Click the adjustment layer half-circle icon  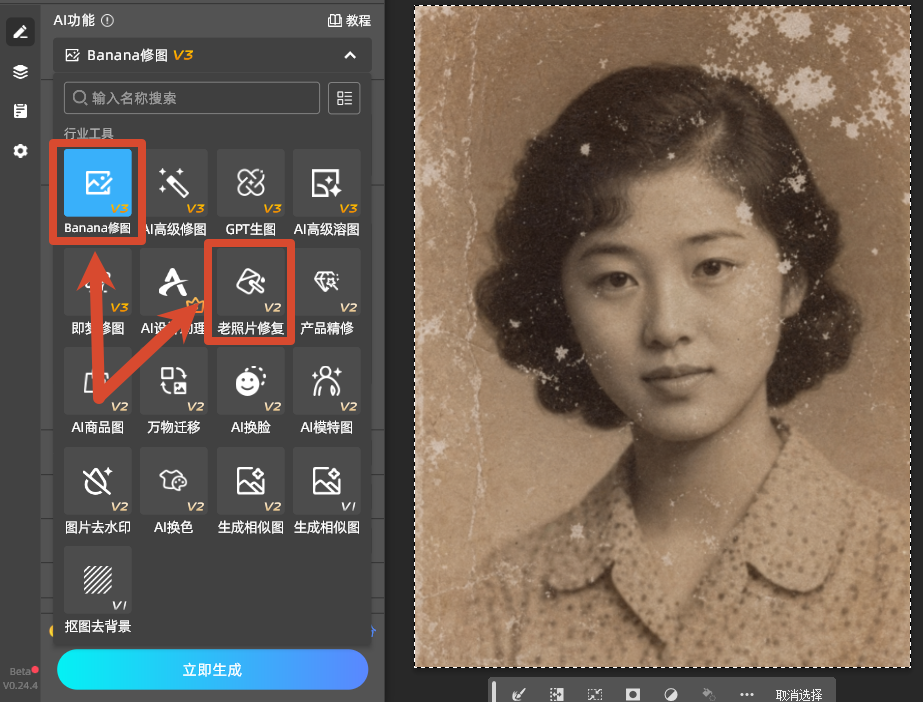(670, 694)
